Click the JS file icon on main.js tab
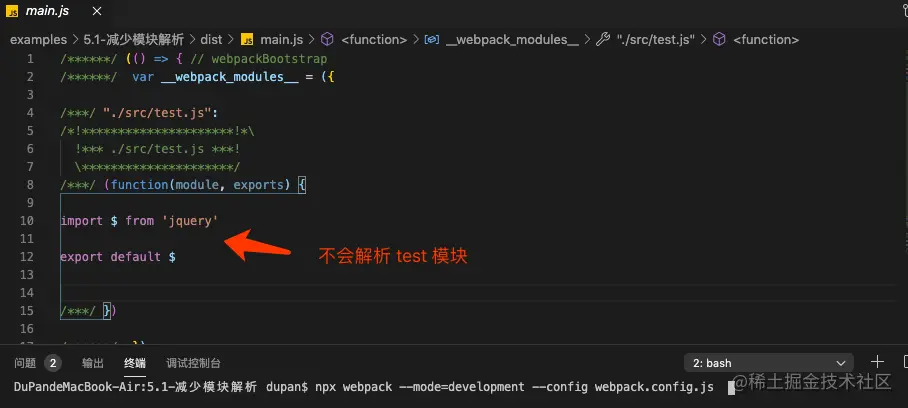Screen dimensions: 908x408 coord(14,12)
